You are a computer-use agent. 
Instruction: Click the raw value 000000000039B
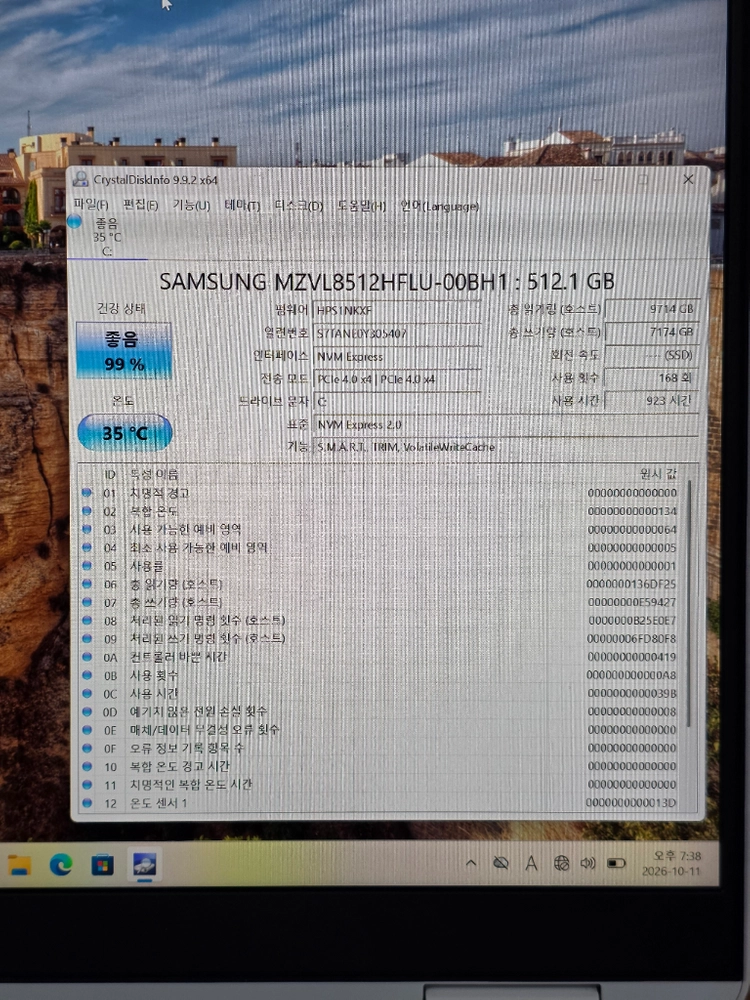point(631,693)
